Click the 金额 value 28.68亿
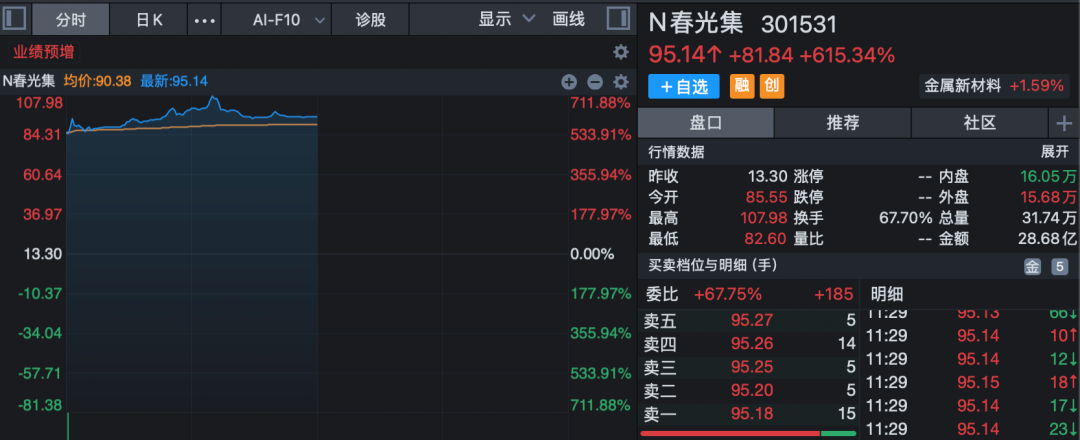Image resolution: width=1080 pixels, height=440 pixels. tap(1047, 240)
